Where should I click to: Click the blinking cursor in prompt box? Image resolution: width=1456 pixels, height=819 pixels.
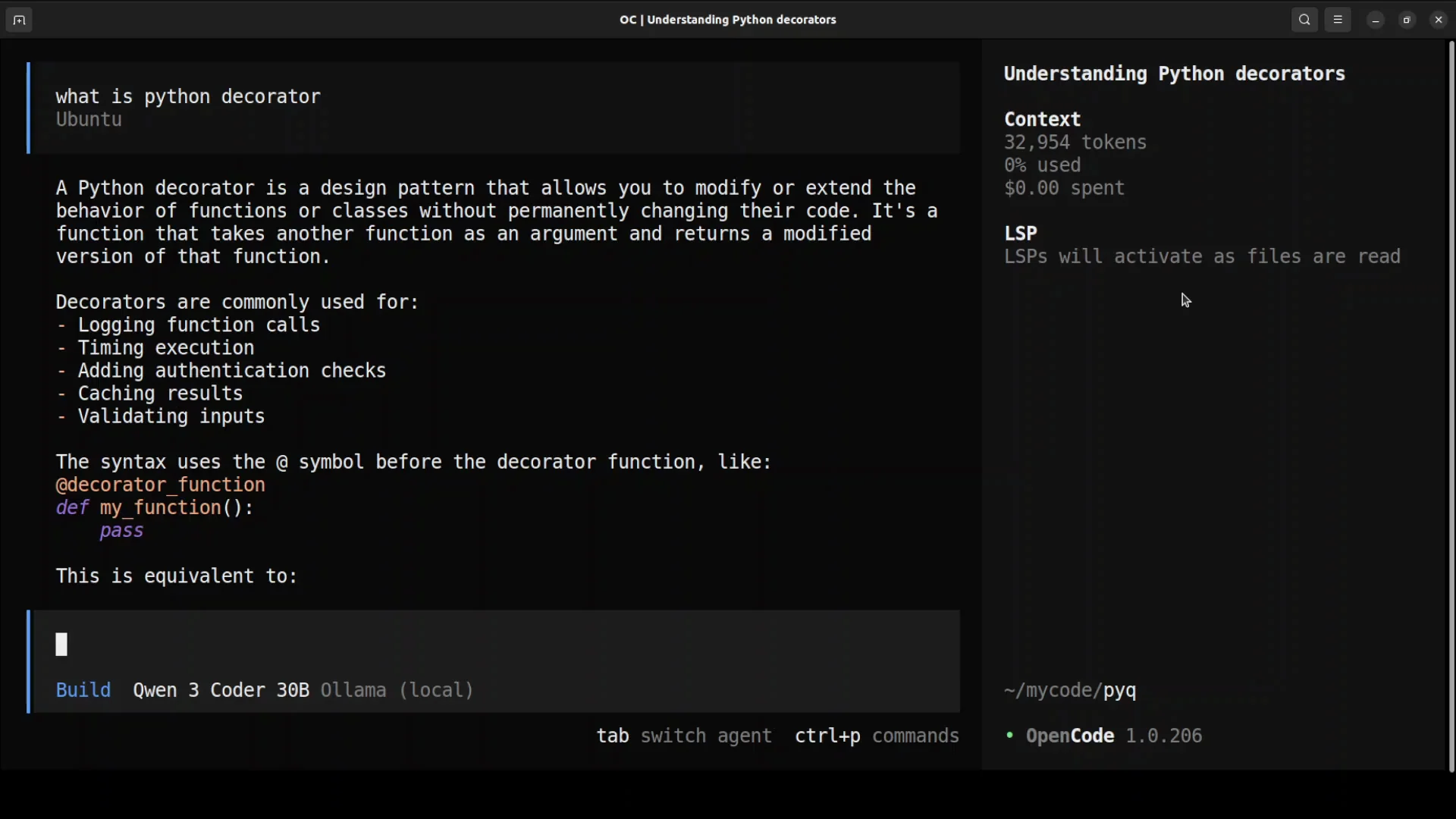[62, 645]
